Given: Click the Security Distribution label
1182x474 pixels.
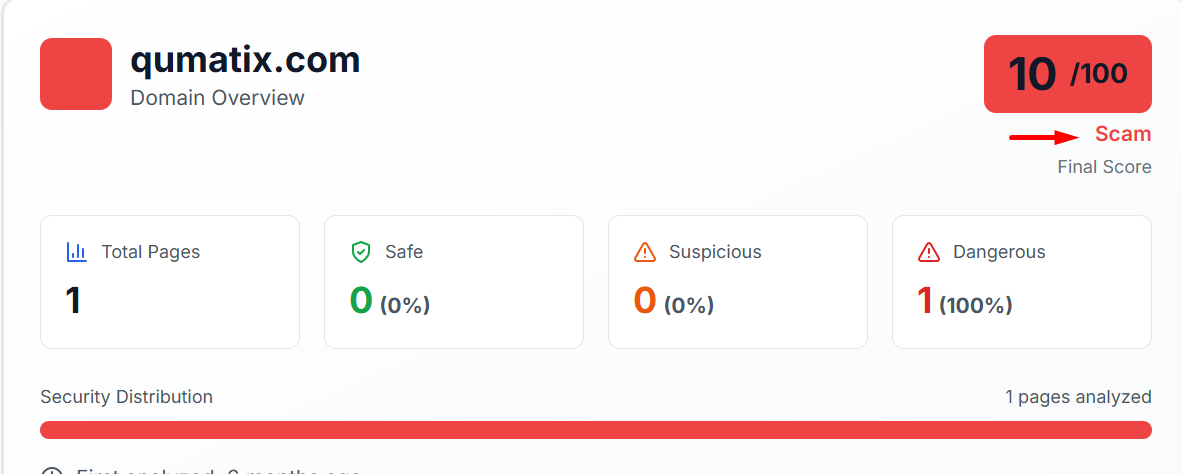Looking at the screenshot, I should click(x=126, y=397).
